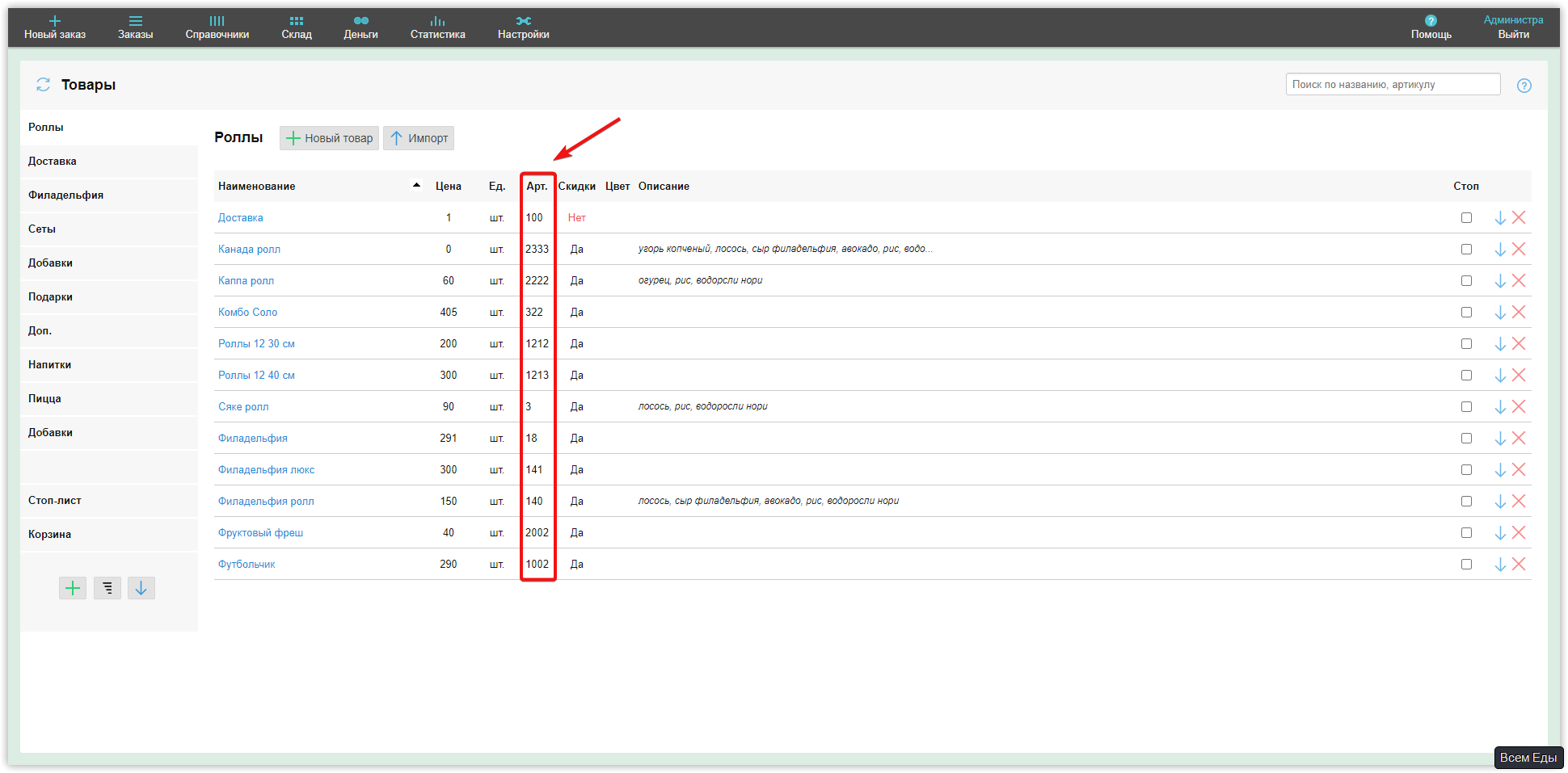Image resolution: width=1568 pixels, height=773 pixels.
Task: Click the Выйти logout link
Action: (x=1513, y=35)
